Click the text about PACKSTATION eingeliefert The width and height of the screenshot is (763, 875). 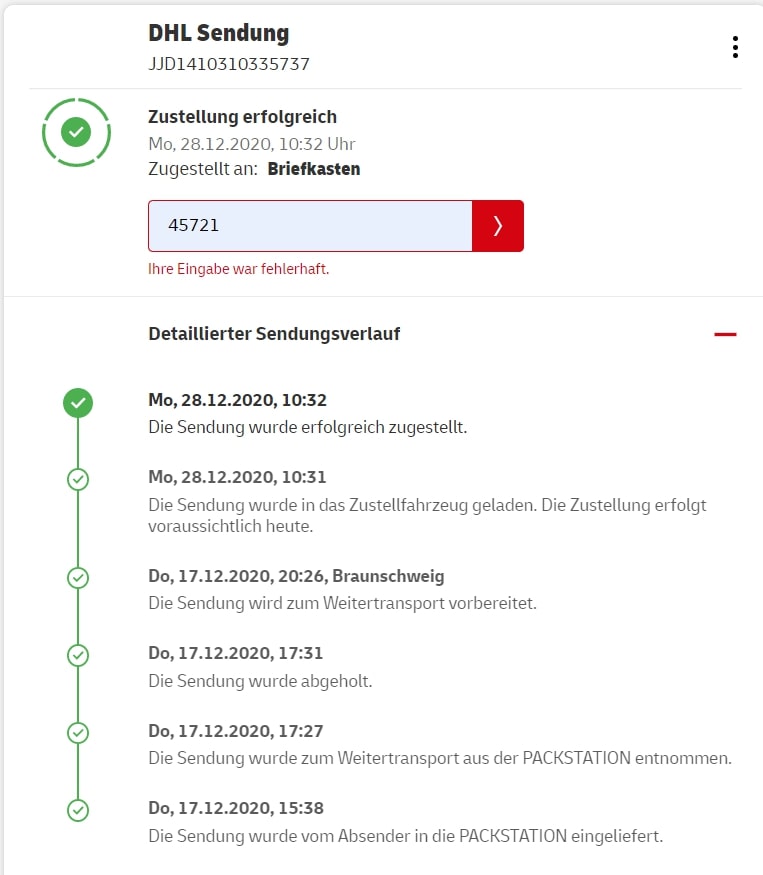pyautogui.click(x=405, y=835)
